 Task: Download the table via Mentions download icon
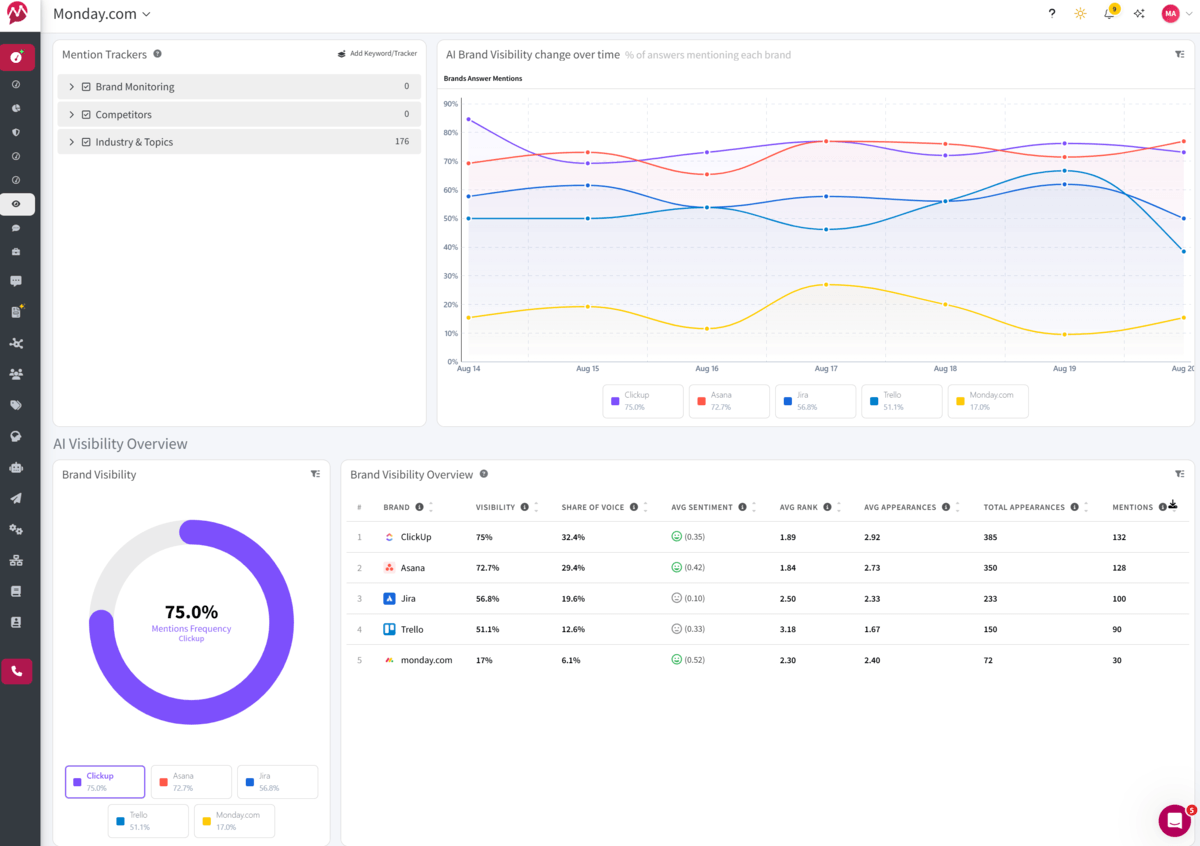(x=1173, y=506)
